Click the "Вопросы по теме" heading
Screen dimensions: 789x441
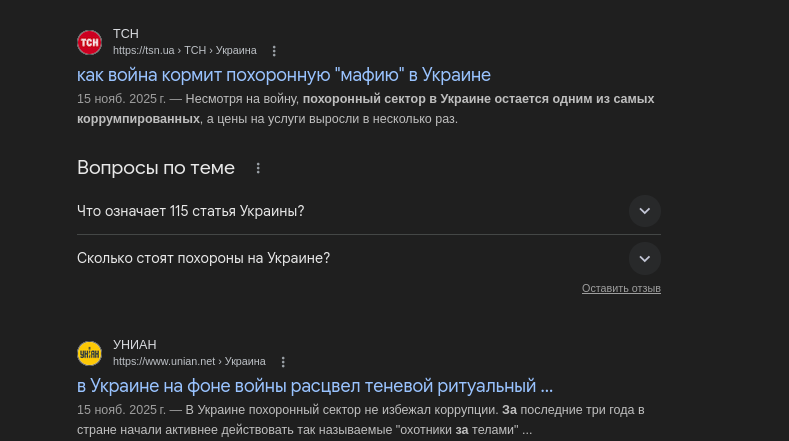[x=156, y=168]
